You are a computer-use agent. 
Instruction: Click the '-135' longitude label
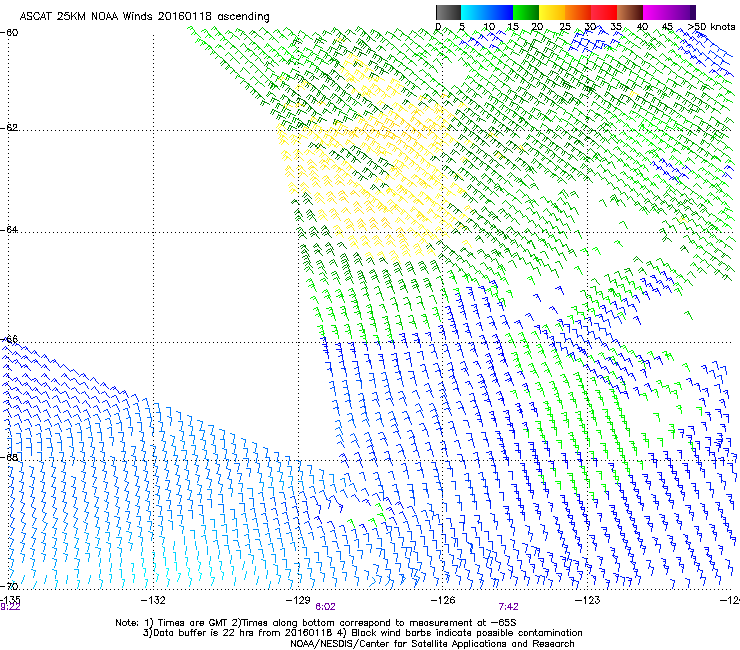(x=10, y=599)
